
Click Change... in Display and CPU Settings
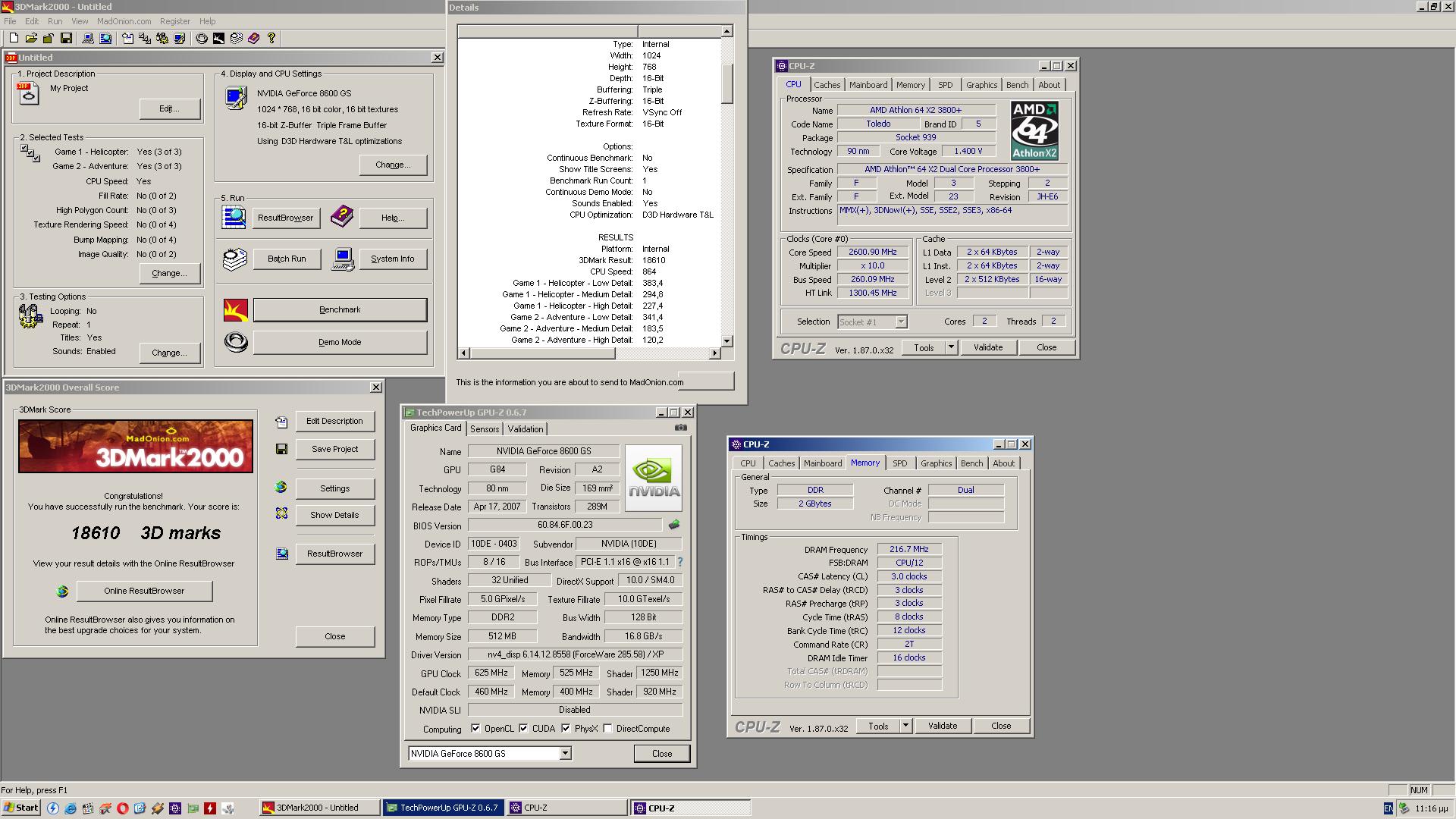pos(393,165)
